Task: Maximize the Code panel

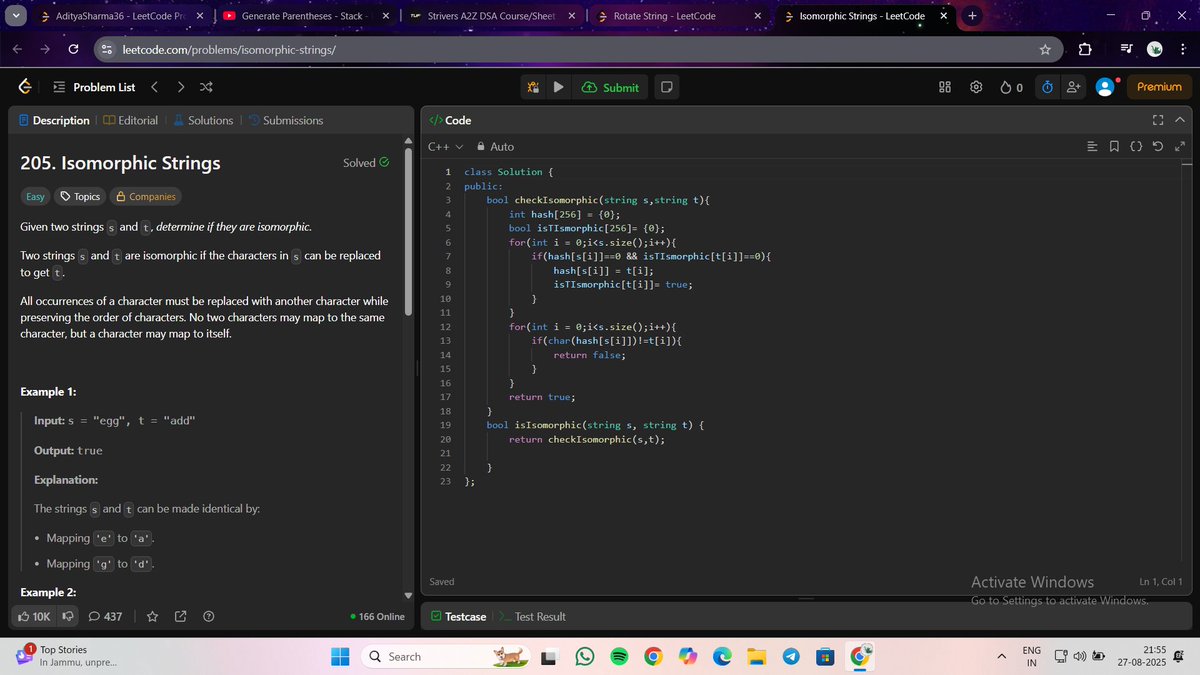Action: pos(1158,120)
